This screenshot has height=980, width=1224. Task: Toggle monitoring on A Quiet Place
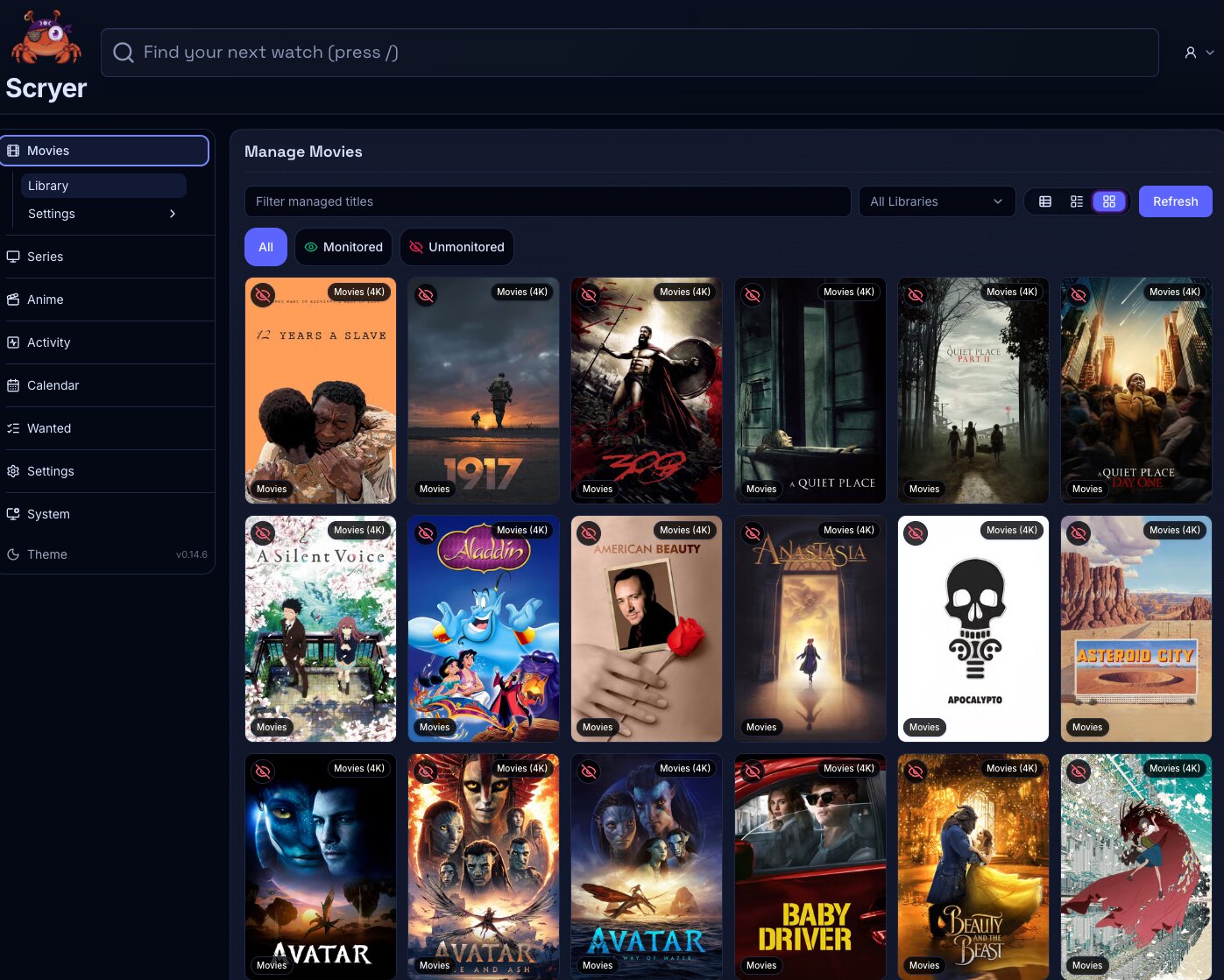point(753,295)
